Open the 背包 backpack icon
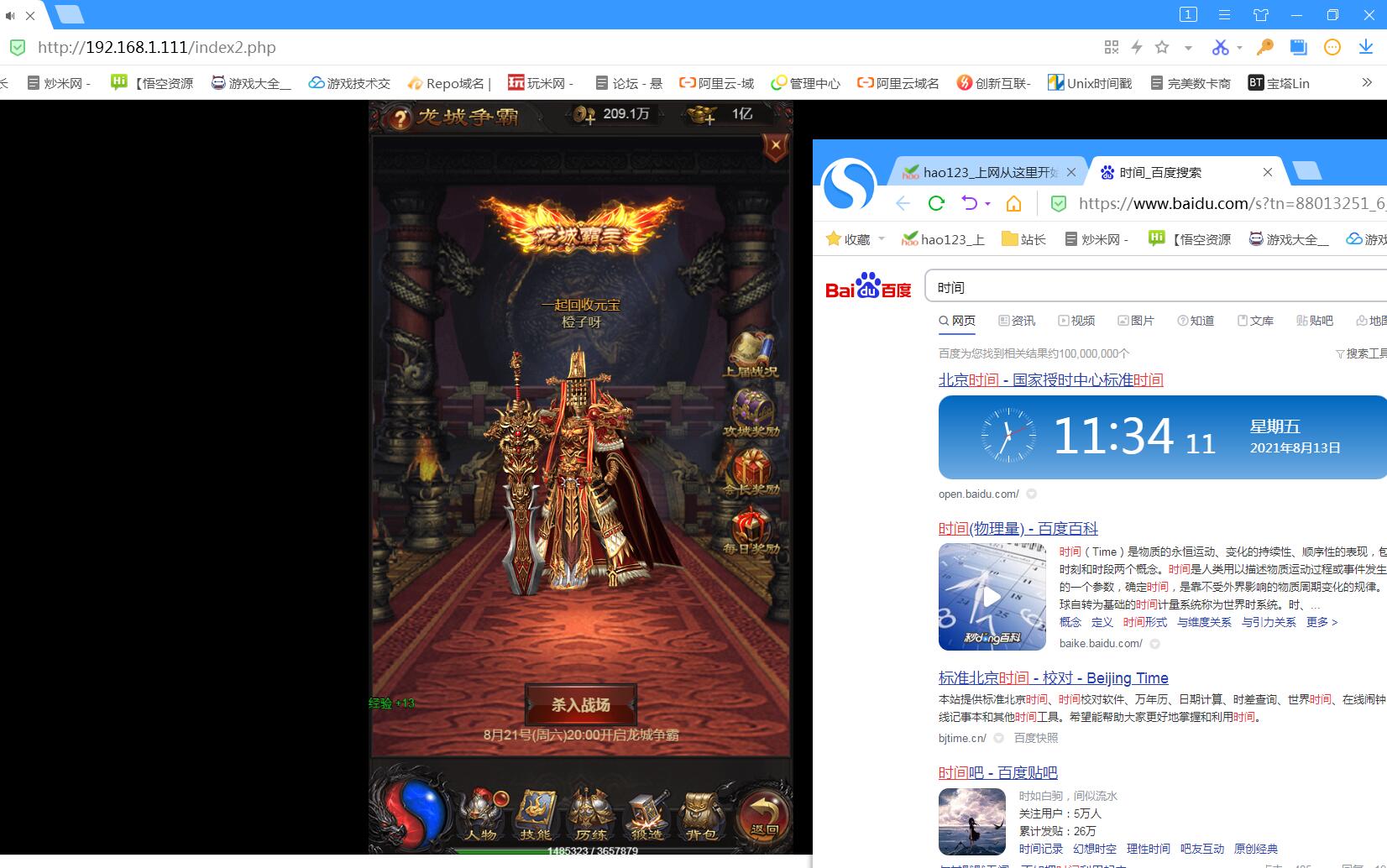The width and height of the screenshot is (1387, 868). coord(701,813)
